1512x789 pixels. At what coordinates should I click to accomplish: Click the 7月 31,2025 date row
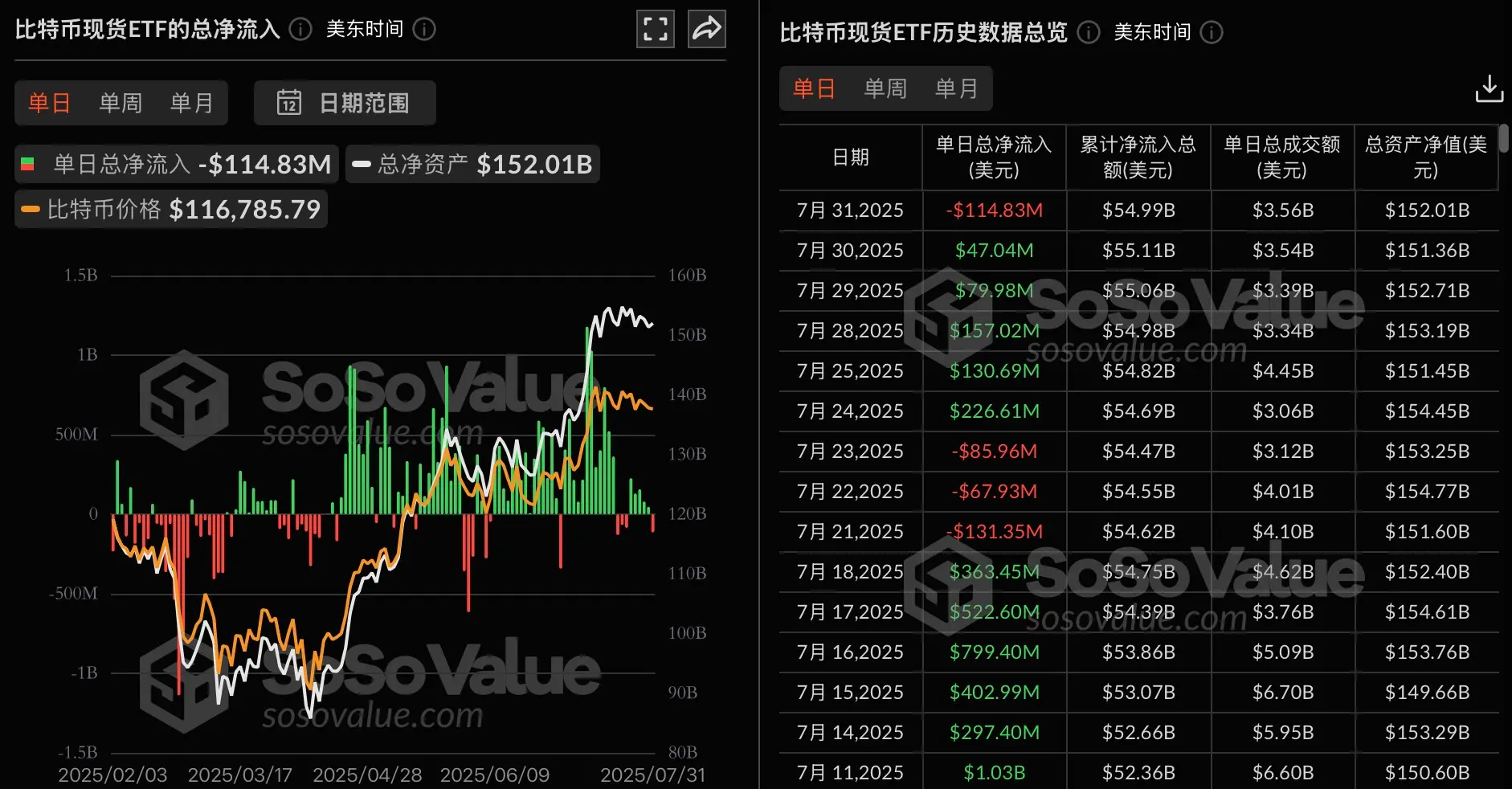[x=850, y=211]
